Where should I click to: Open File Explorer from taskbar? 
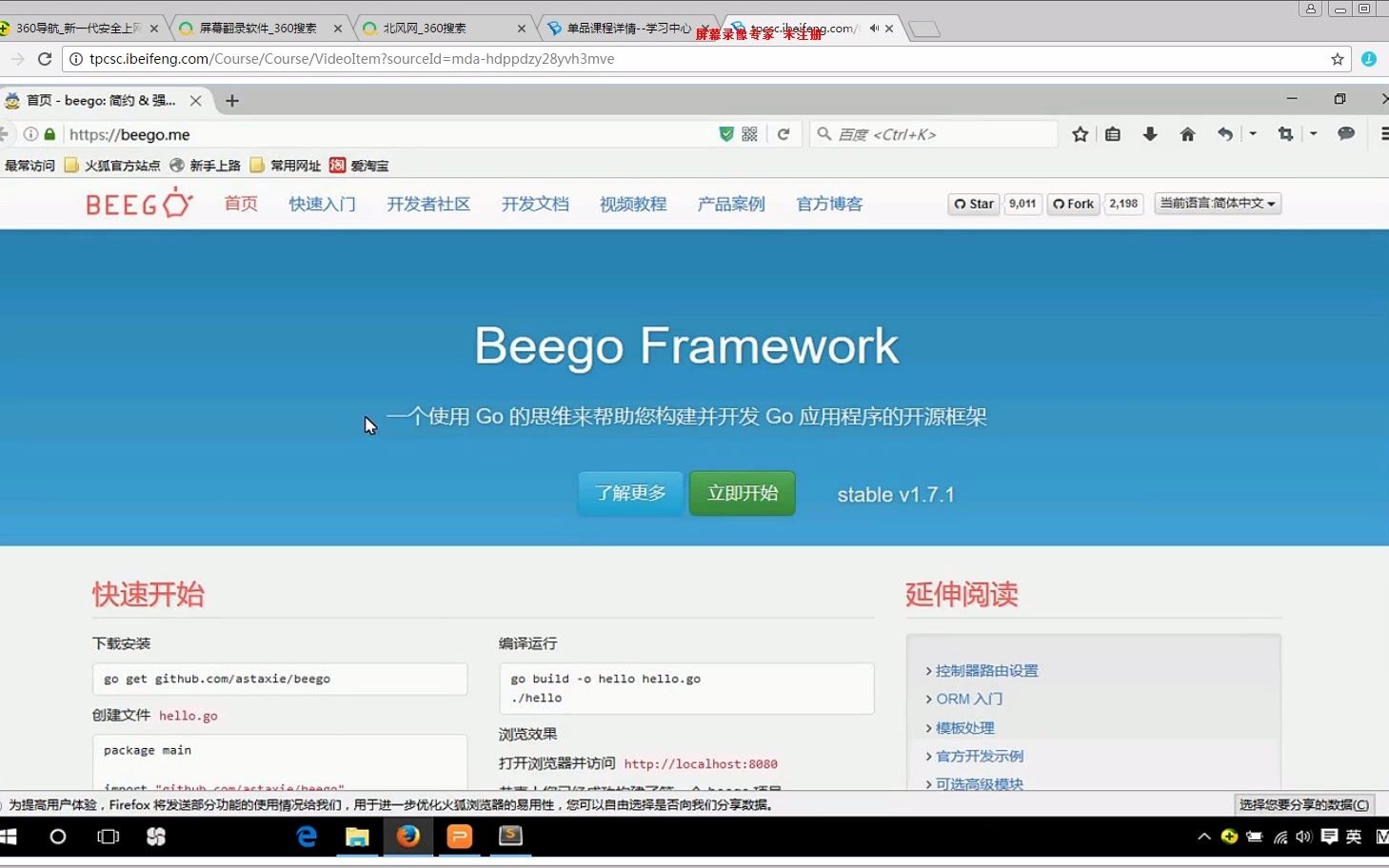[x=357, y=837]
